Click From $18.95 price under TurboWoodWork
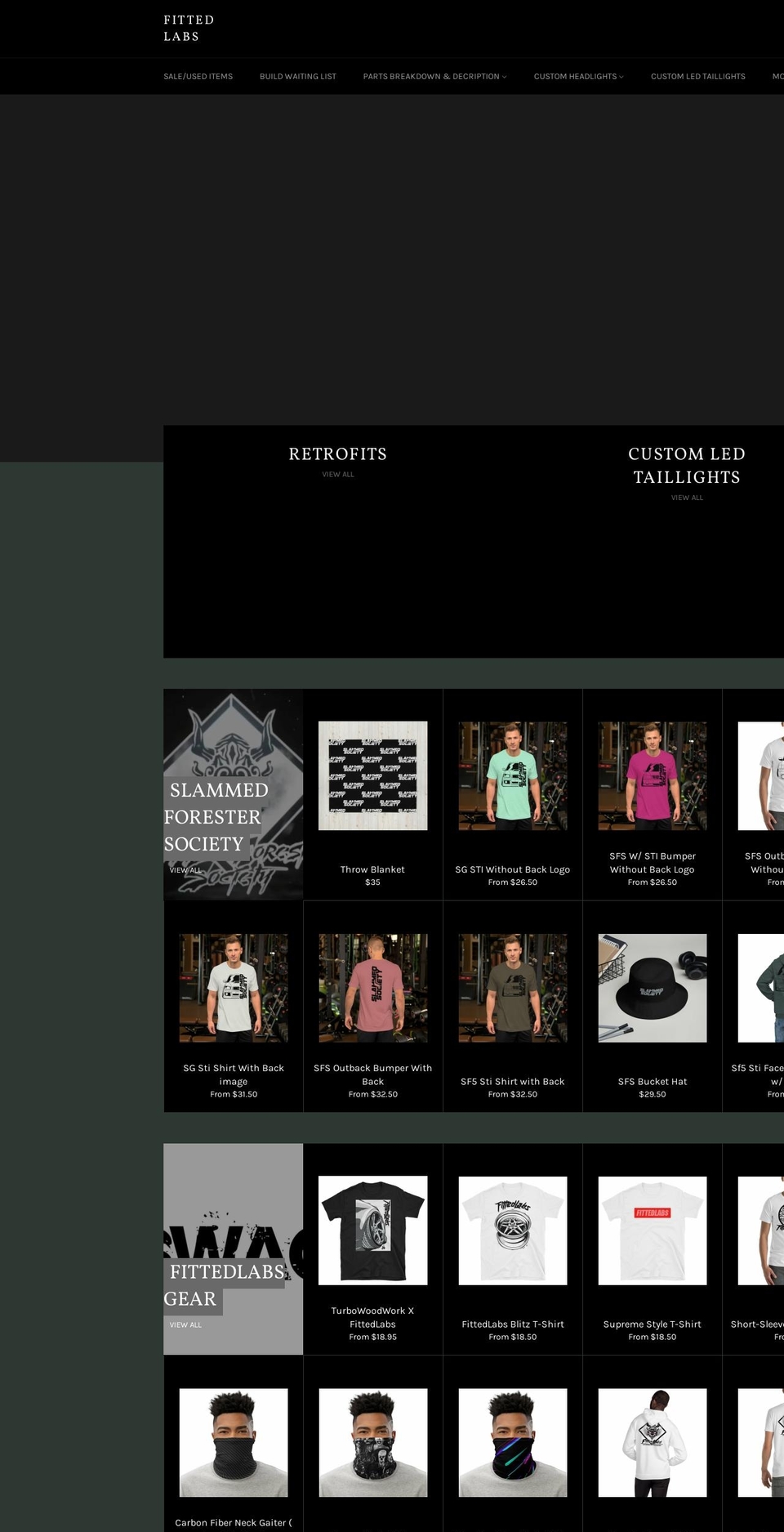 pyautogui.click(x=372, y=1337)
